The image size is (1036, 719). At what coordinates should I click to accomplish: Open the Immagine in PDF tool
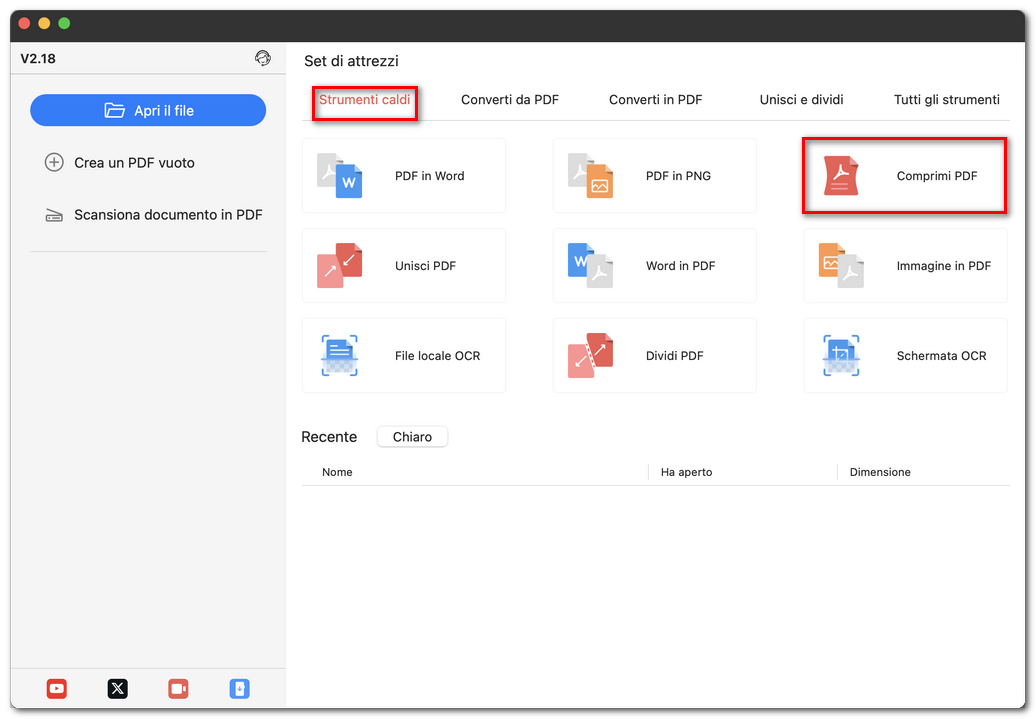(904, 266)
